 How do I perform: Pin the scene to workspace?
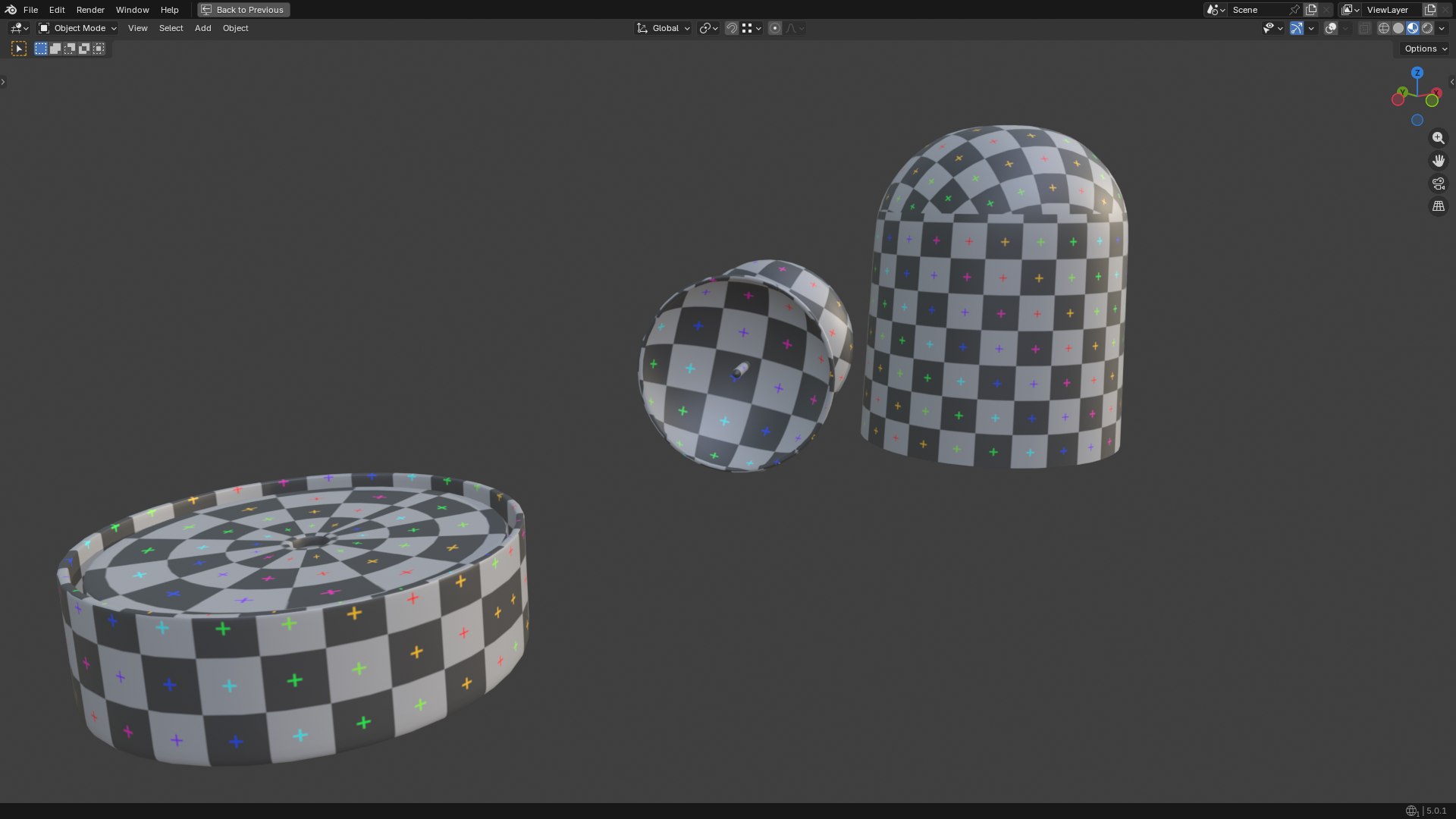coord(1294,10)
